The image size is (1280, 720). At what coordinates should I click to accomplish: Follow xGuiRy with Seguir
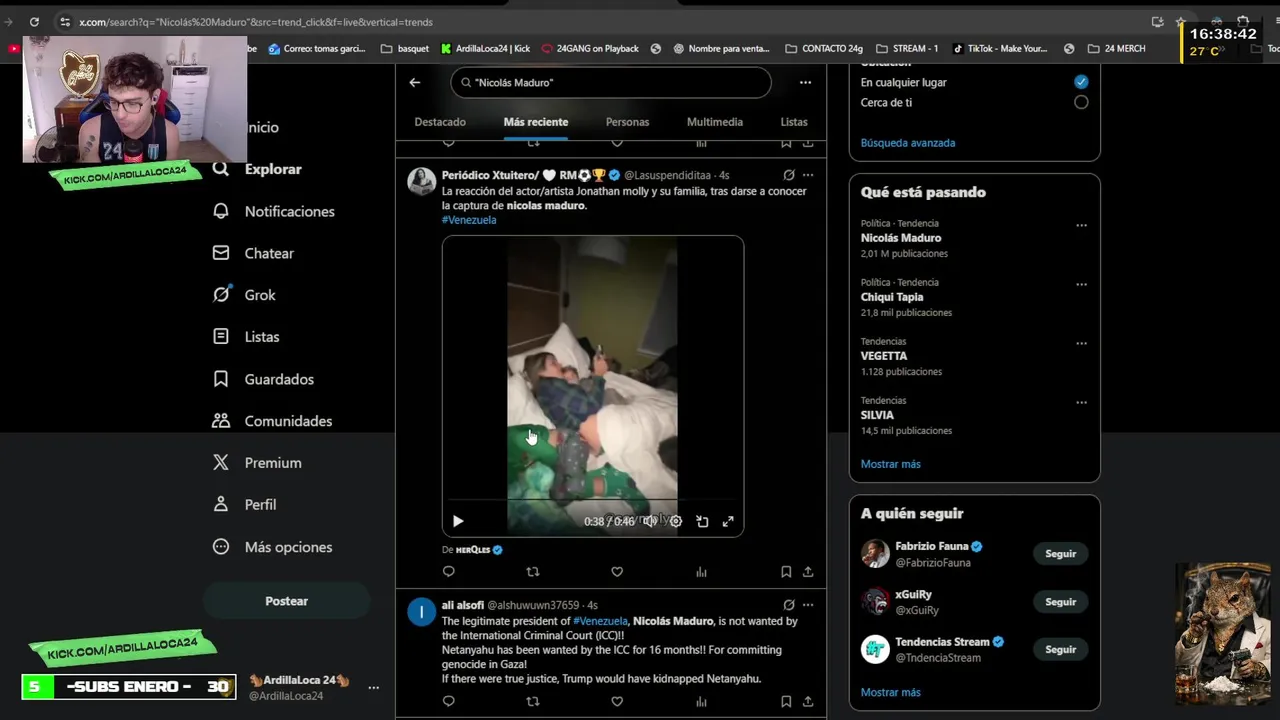point(1061,602)
